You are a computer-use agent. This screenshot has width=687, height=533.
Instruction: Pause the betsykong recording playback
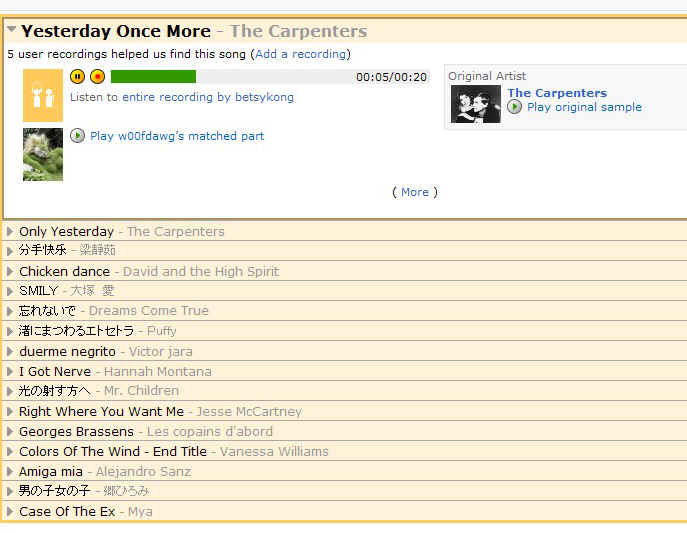pos(78,77)
